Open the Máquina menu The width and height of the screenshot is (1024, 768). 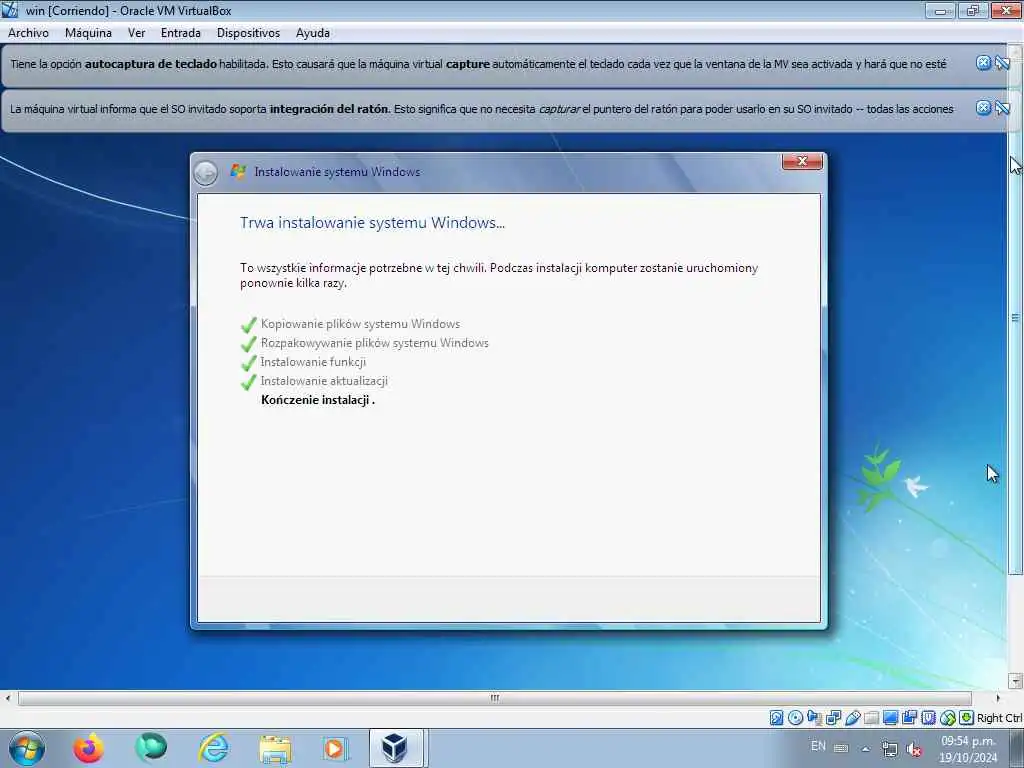point(88,33)
